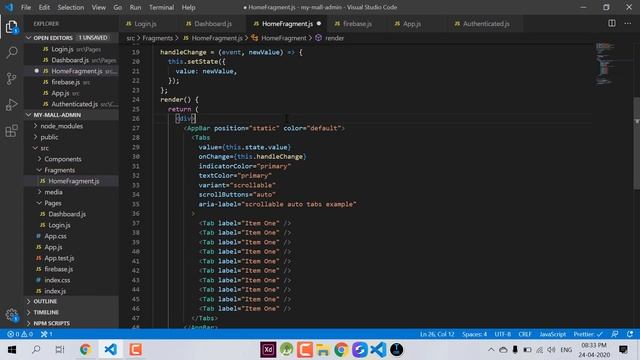Open the editor More Actions ellipsis
Screen dimensions: 640x360
point(627,23)
